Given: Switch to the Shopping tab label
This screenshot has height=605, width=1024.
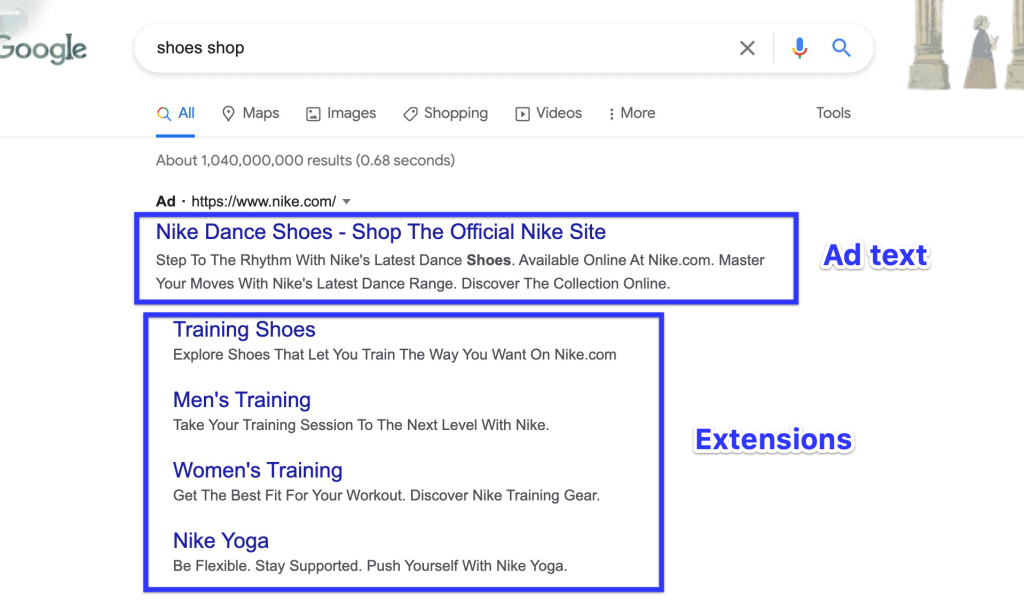Looking at the screenshot, I should pyautogui.click(x=456, y=113).
